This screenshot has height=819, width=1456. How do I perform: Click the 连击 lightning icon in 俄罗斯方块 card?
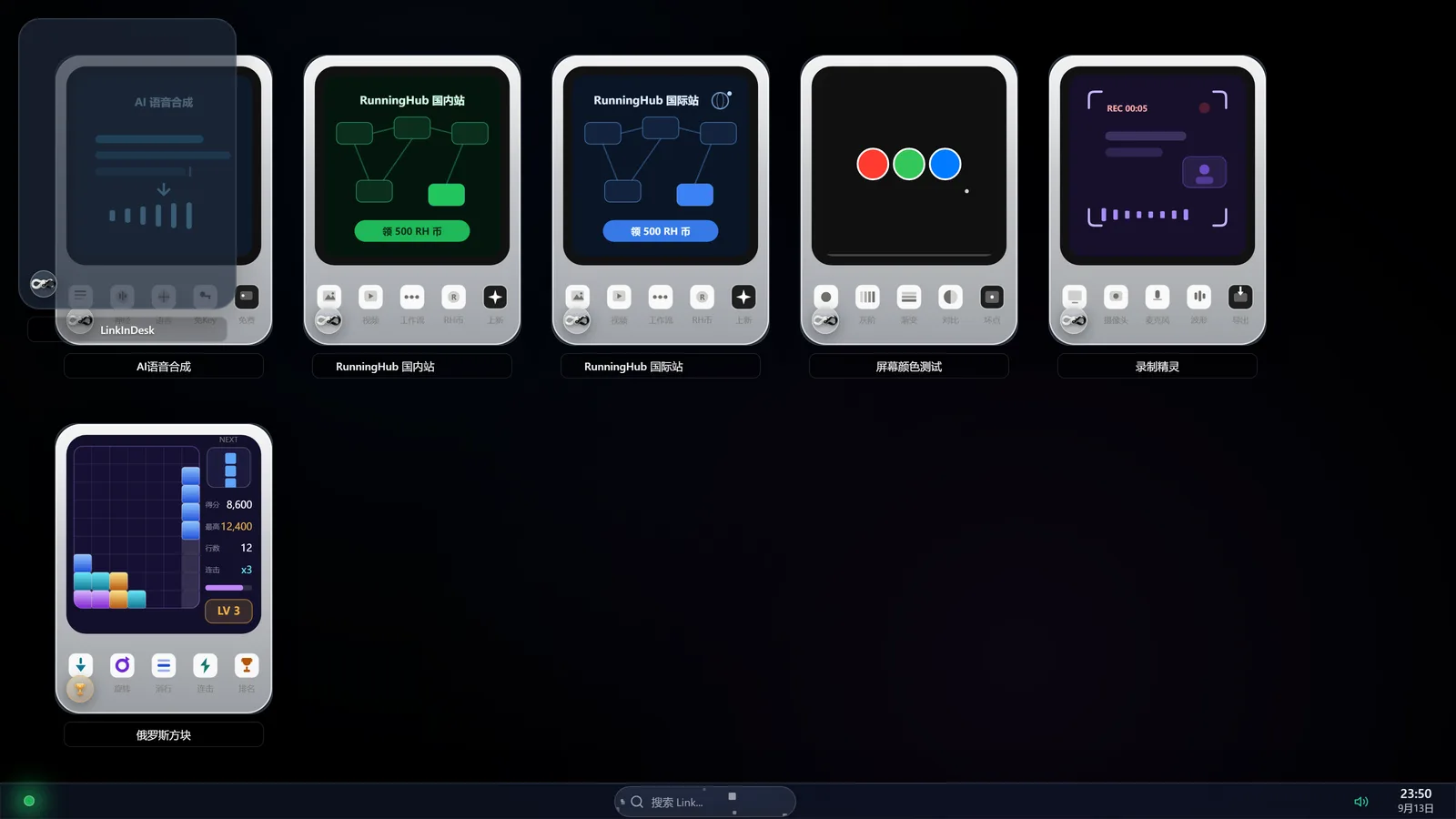[x=205, y=665]
